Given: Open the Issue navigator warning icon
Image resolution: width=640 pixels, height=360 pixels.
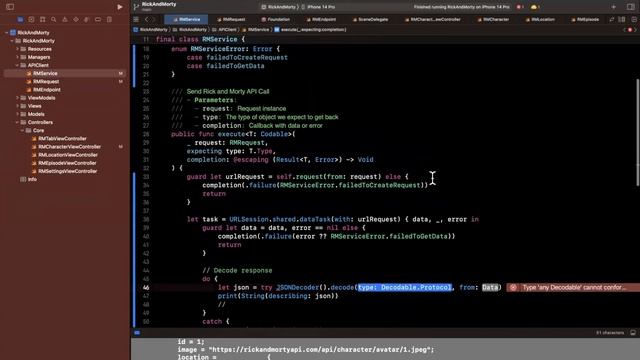Looking at the screenshot, I should click(65, 20).
